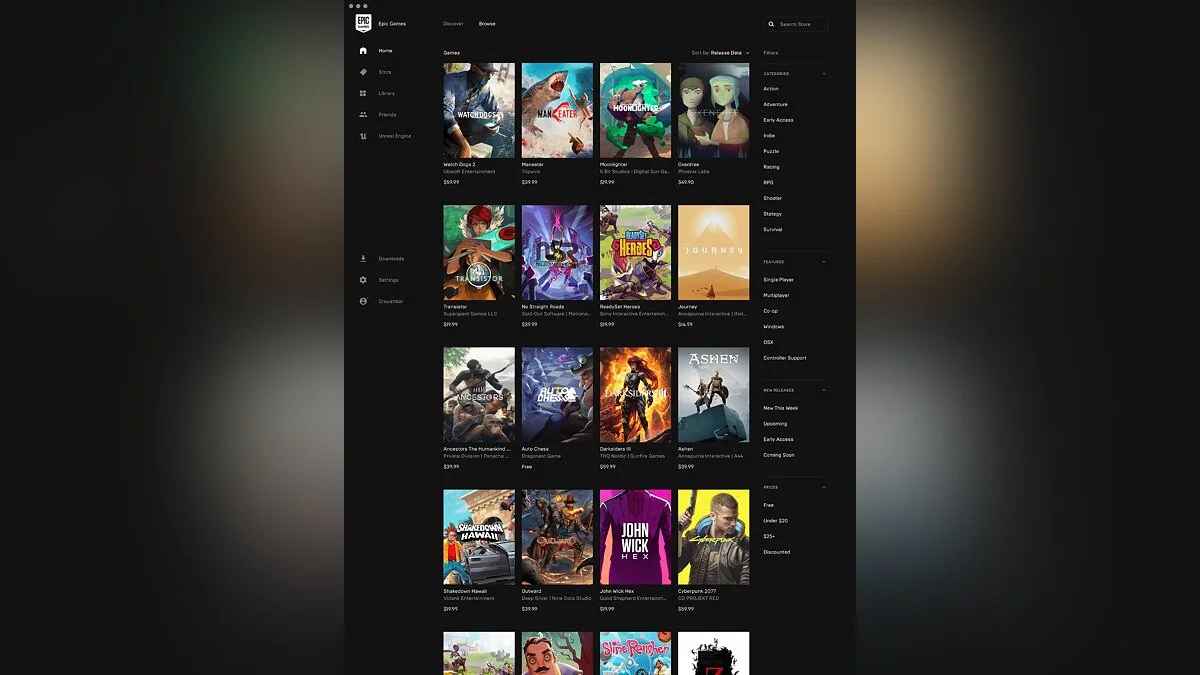Screen dimensions: 1200x675
Task: Click the user profile avatar icon
Action: click(x=363, y=301)
